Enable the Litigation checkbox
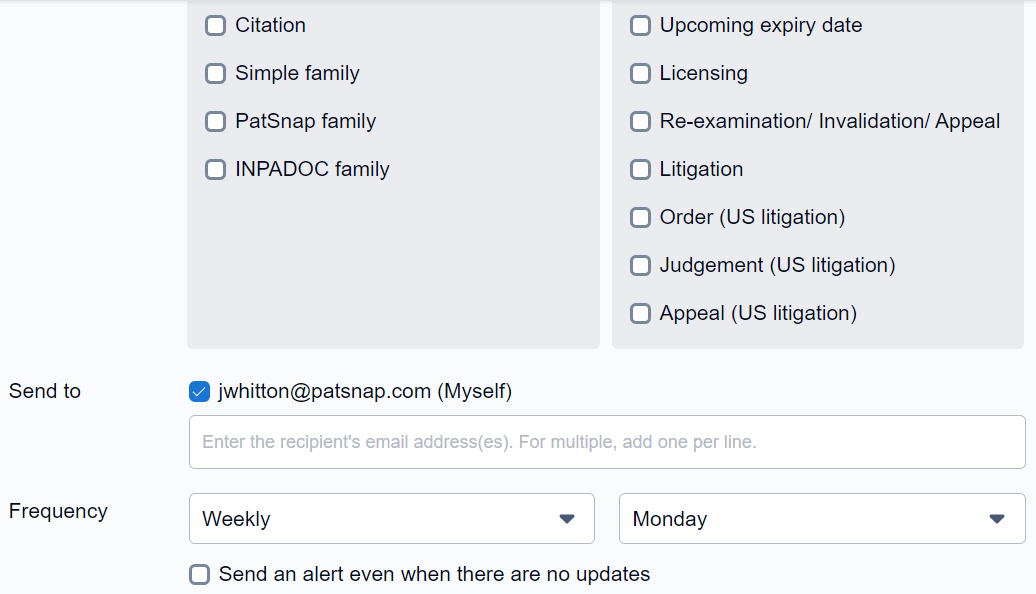The height and width of the screenshot is (594, 1036). click(x=640, y=170)
